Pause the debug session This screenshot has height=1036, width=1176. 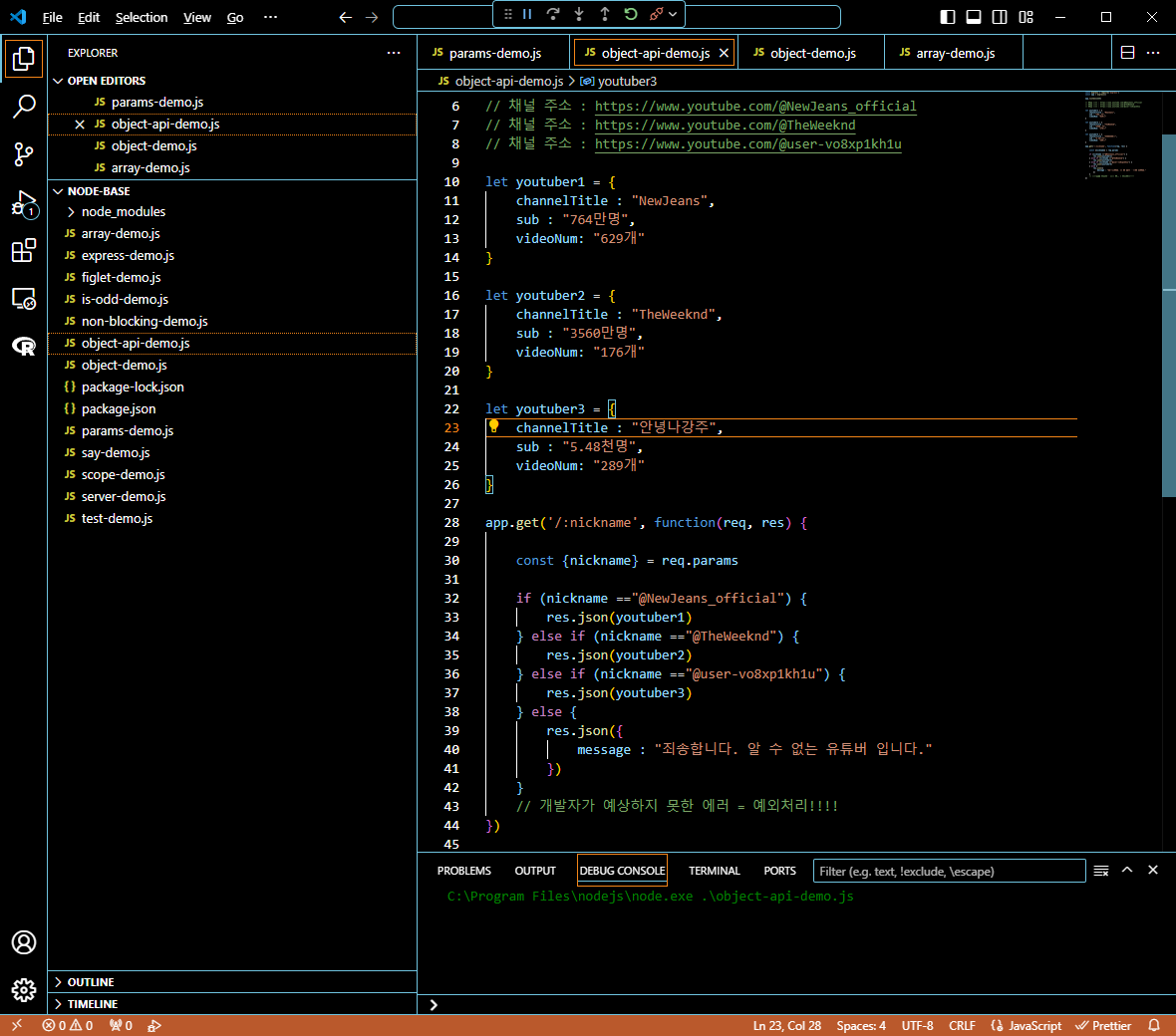pos(527,14)
